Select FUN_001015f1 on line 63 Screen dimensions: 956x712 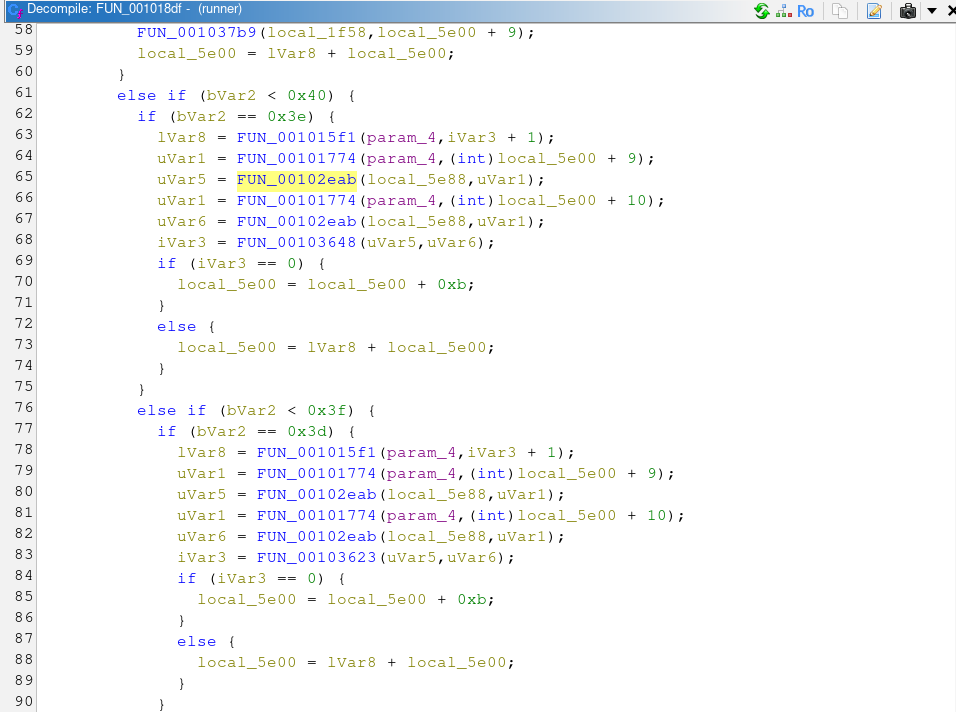[x=296, y=138]
